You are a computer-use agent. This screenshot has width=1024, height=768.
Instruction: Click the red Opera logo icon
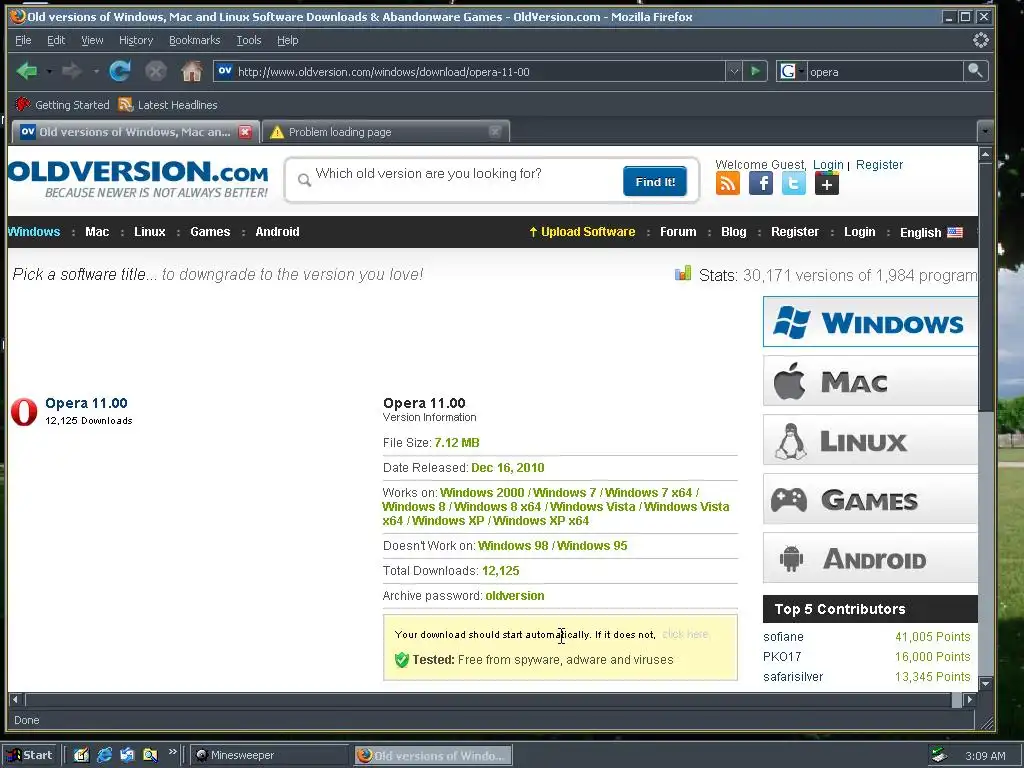click(24, 411)
